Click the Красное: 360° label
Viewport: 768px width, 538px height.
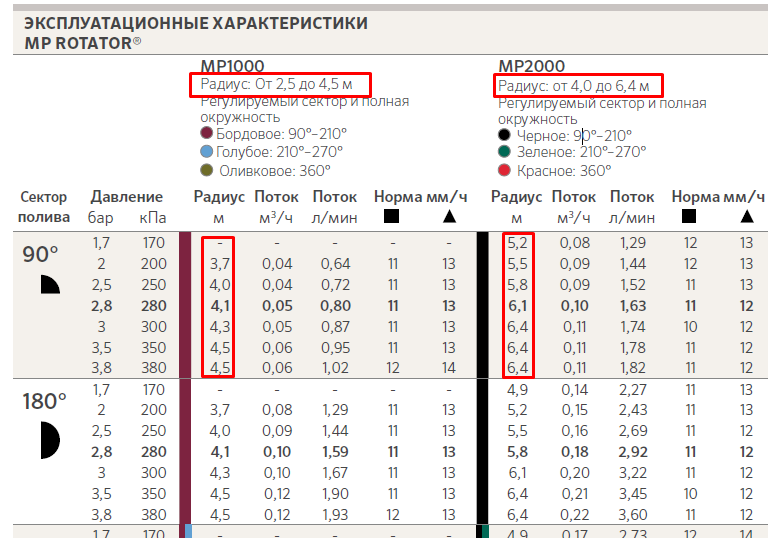click(564, 171)
